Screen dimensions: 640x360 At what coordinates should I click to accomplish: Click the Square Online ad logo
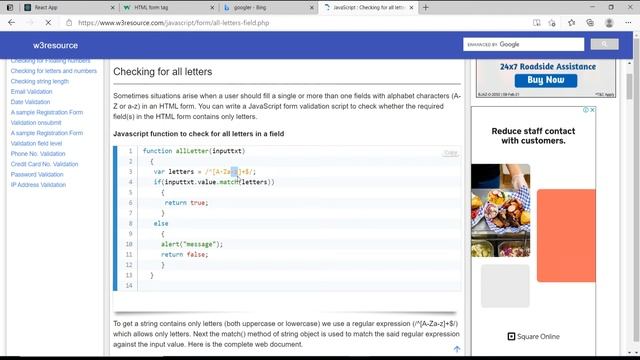533,336
